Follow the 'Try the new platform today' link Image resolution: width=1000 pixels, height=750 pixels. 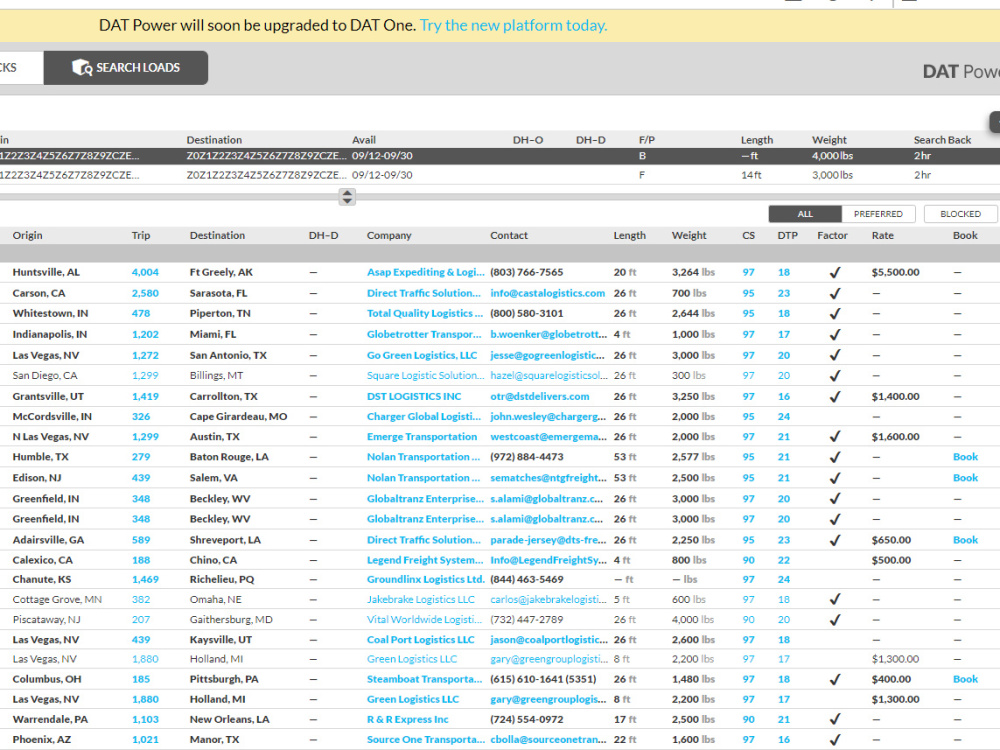point(513,26)
